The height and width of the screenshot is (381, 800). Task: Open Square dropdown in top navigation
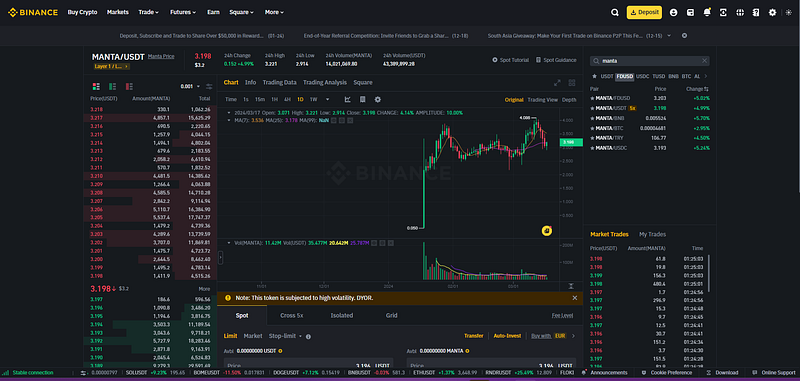coord(241,12)
